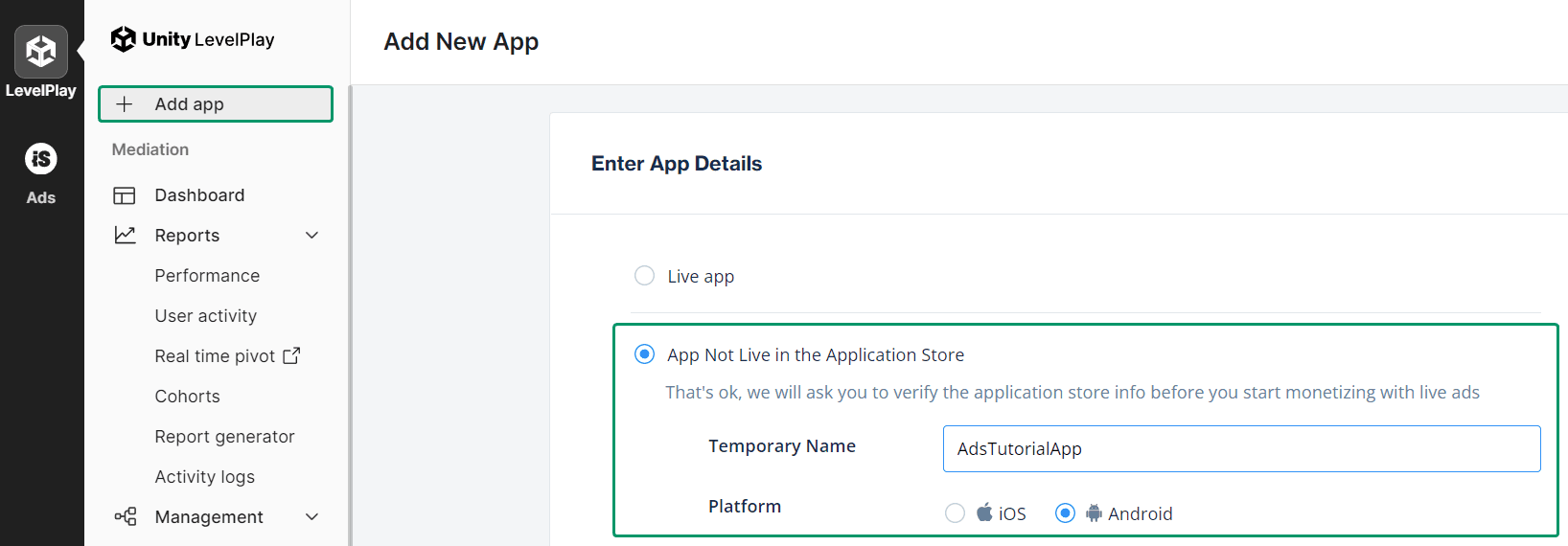
Task: Switch to the ironSource Ads icon
Action: tap(41, 159)
